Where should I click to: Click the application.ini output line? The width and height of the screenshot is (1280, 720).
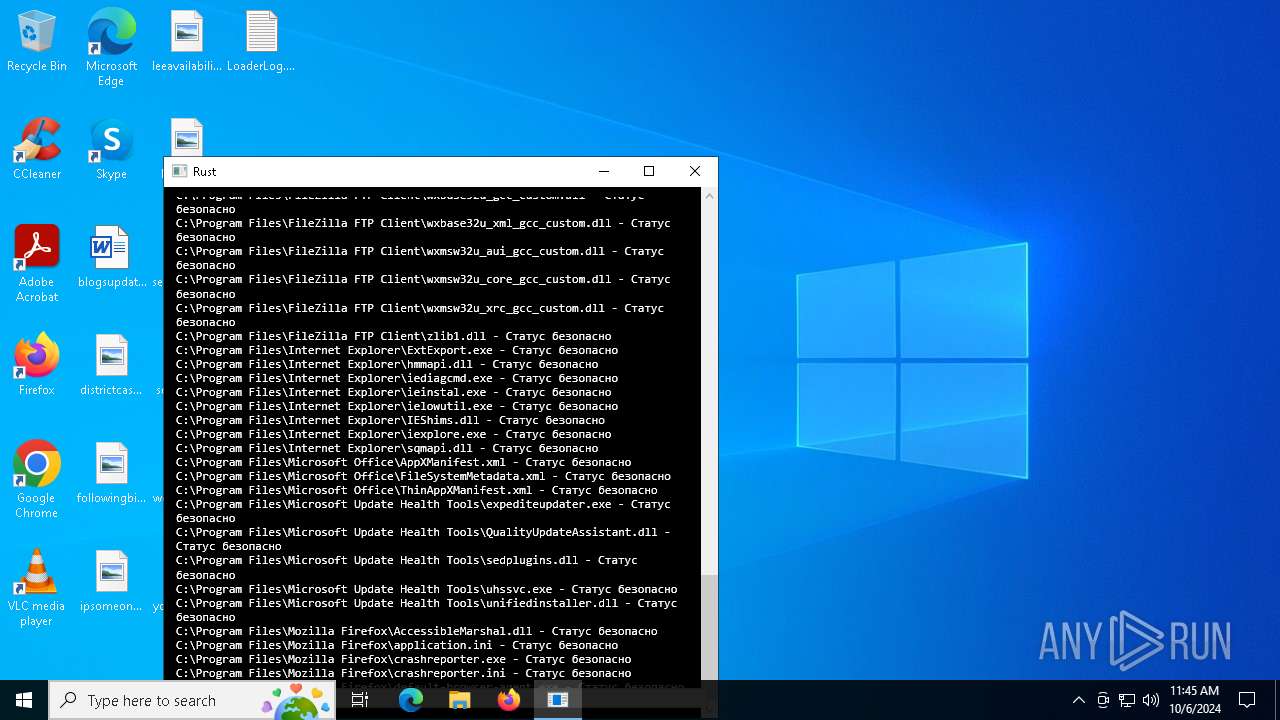click(x=397, y=645)
